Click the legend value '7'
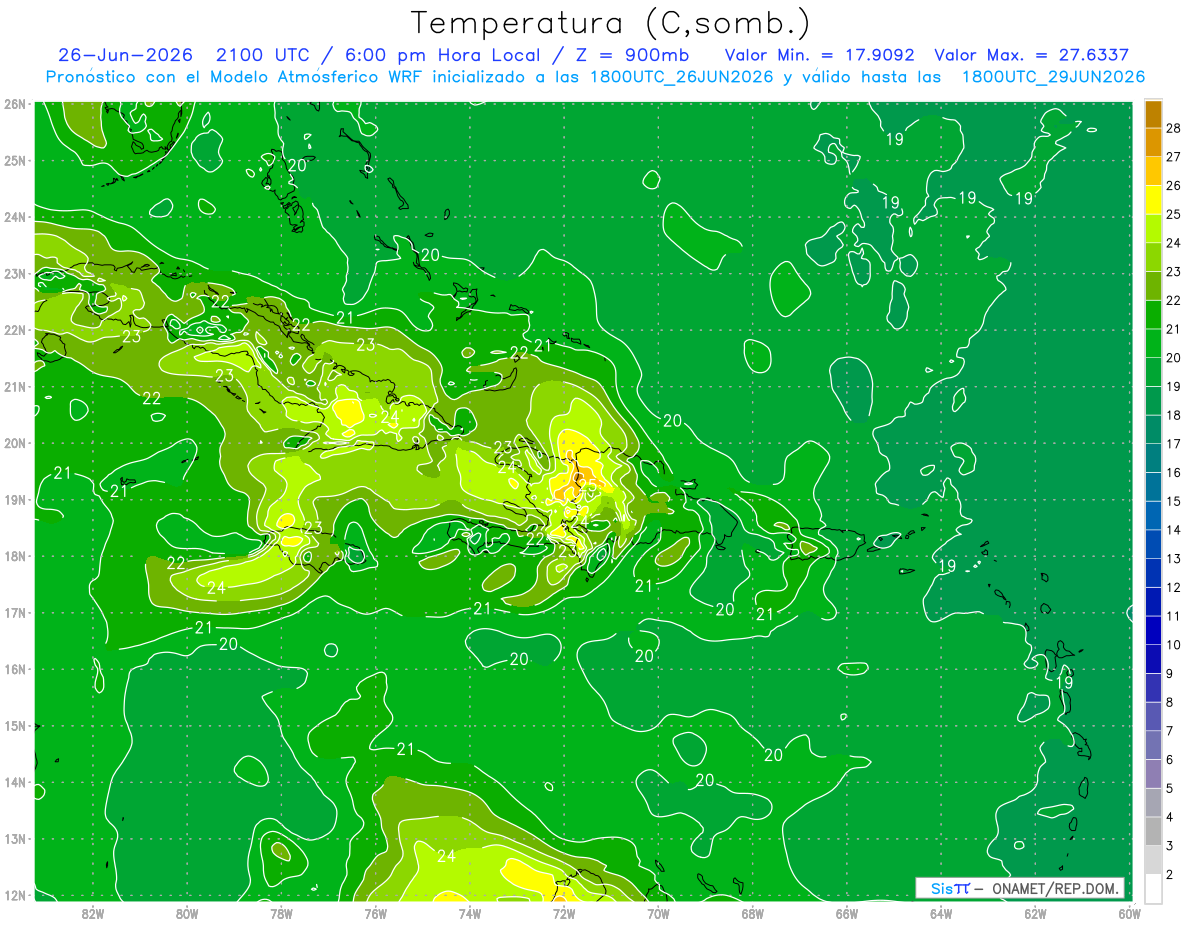 1170,731
